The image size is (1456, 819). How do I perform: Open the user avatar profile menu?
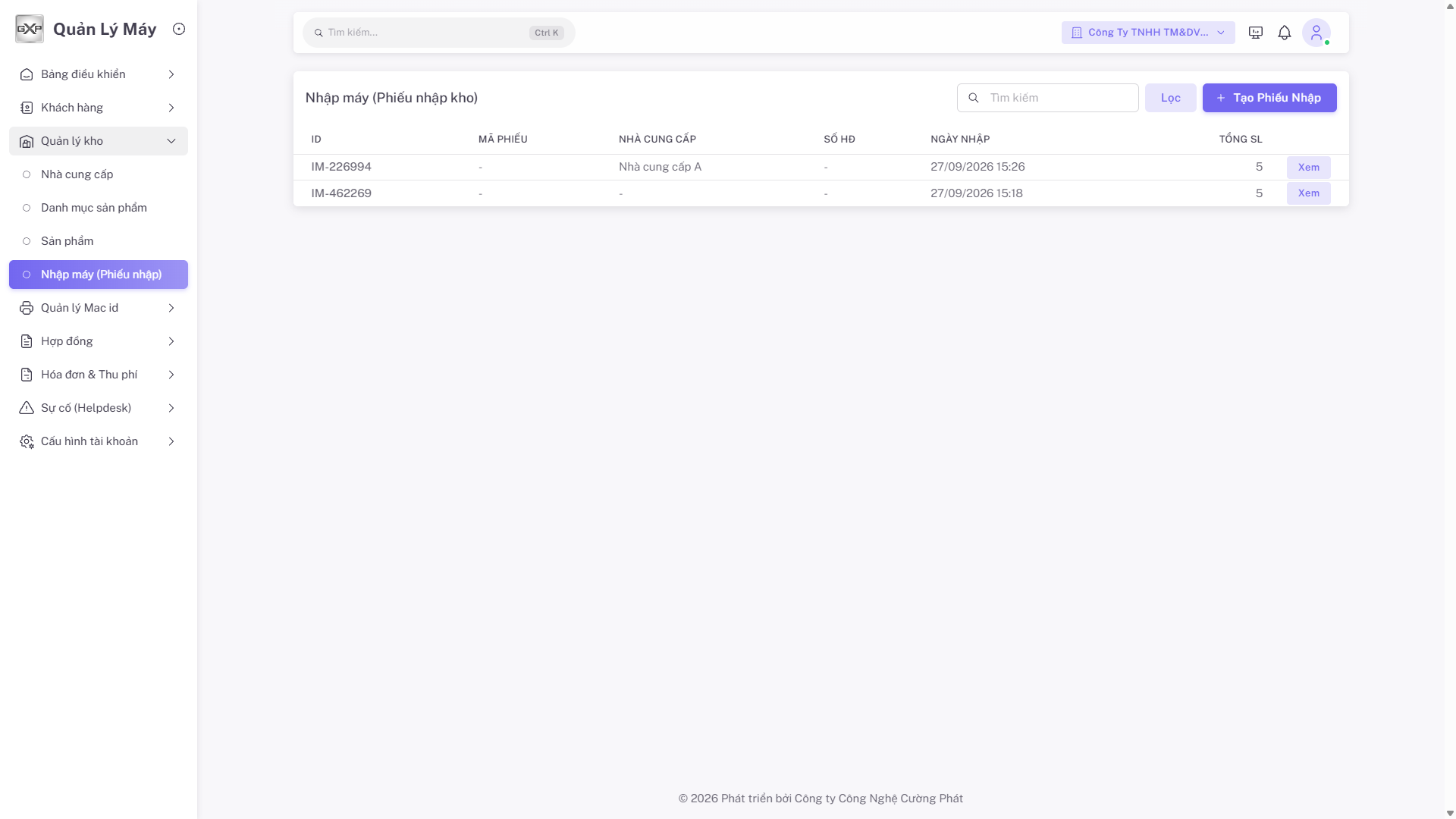coord(1316,33)
